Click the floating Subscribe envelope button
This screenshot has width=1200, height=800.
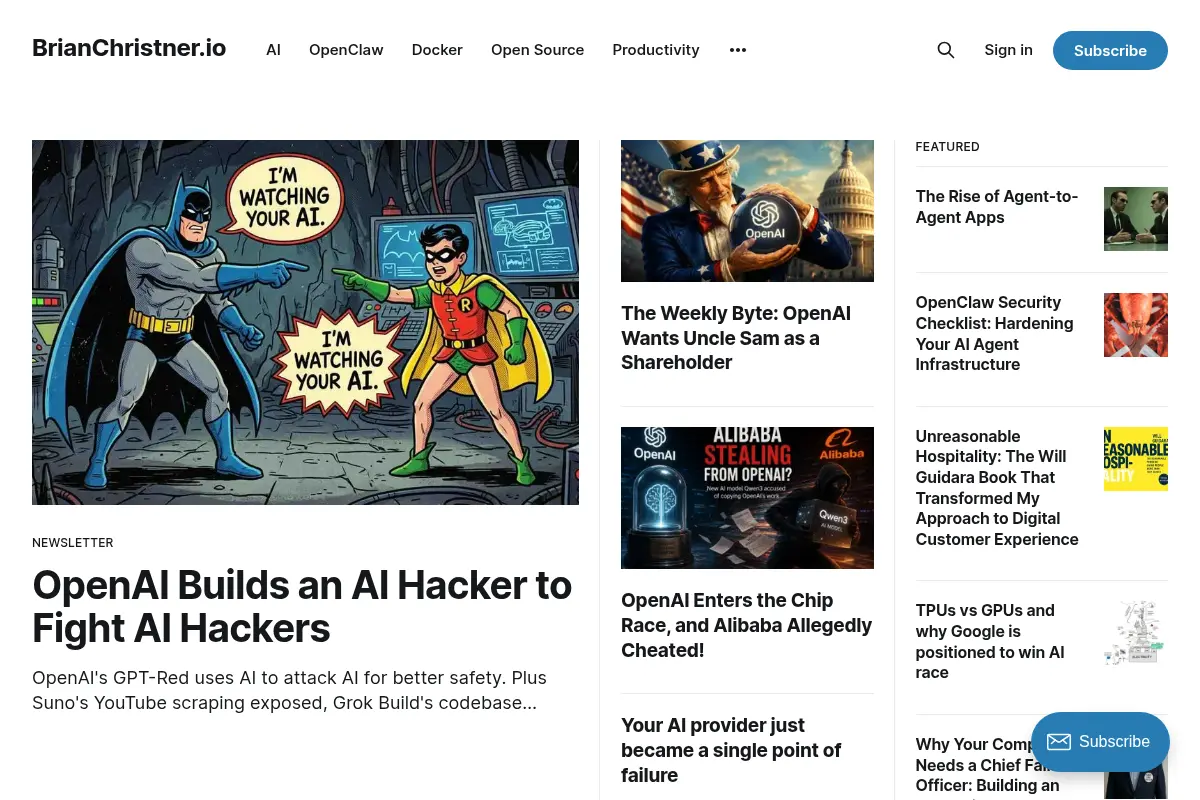coord(1100,742)
